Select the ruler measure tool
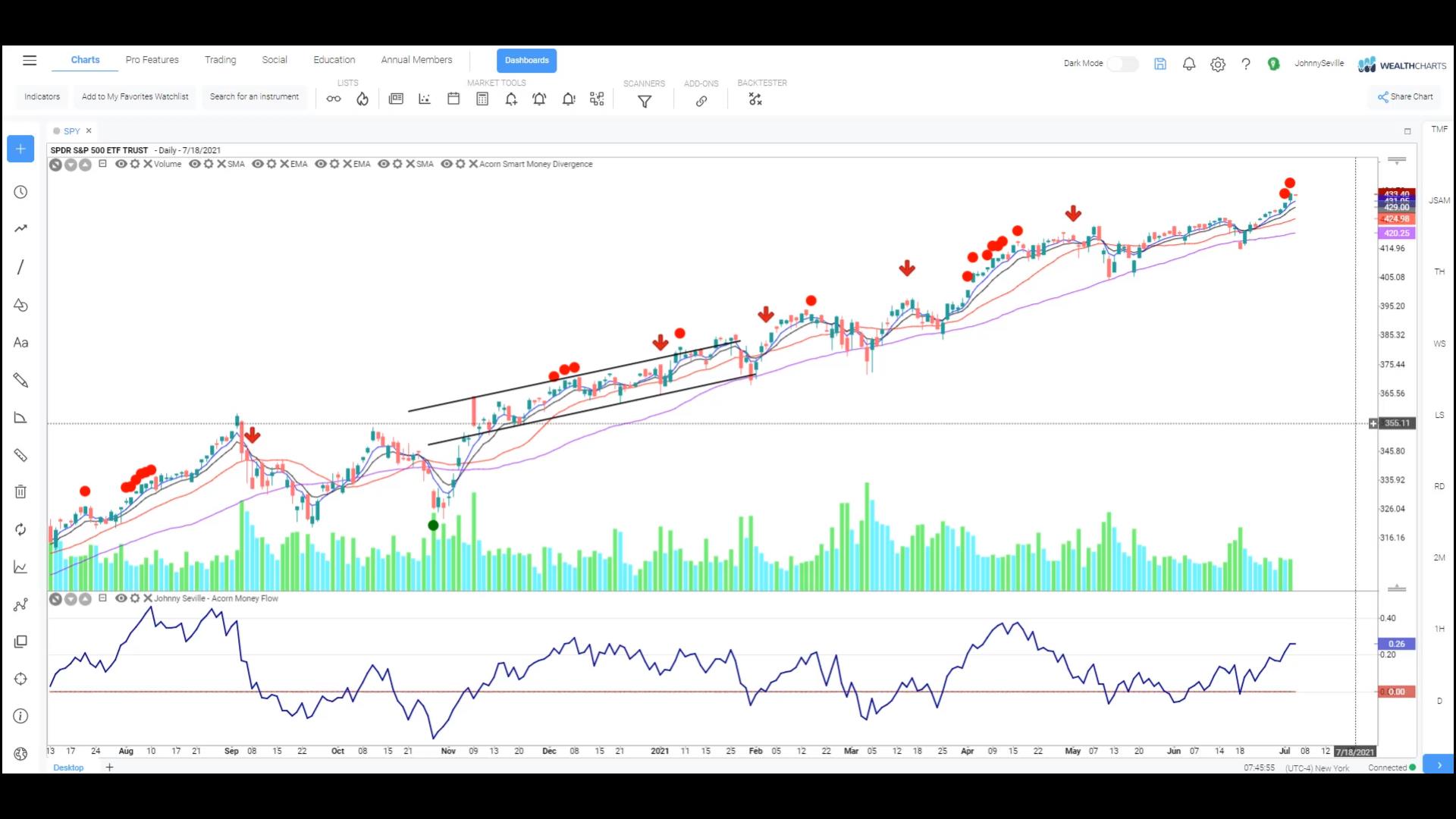Viewport: 1456px width, 819px height. coord(20,455)
